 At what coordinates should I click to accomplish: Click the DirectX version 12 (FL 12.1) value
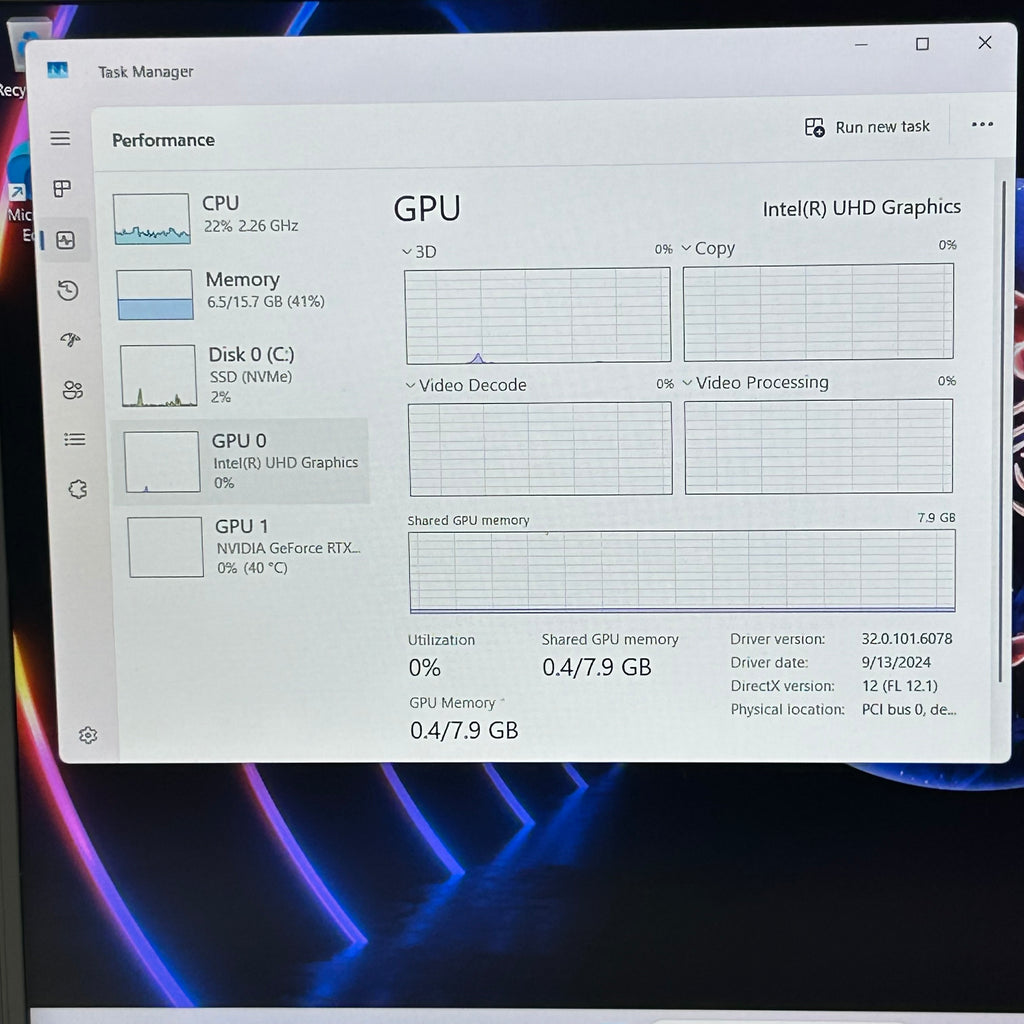(899, 686)
